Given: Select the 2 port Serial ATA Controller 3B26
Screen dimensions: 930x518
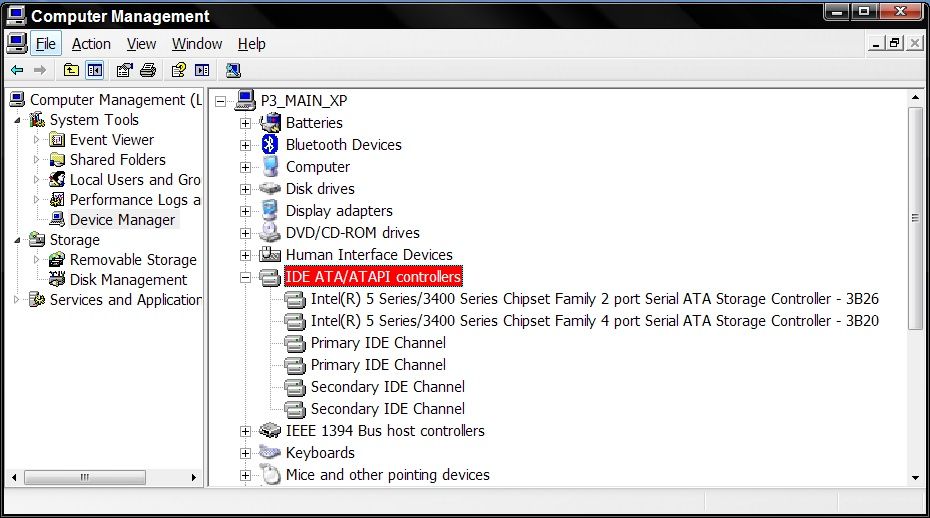Looking at the screenshot, I should point(595,299).
